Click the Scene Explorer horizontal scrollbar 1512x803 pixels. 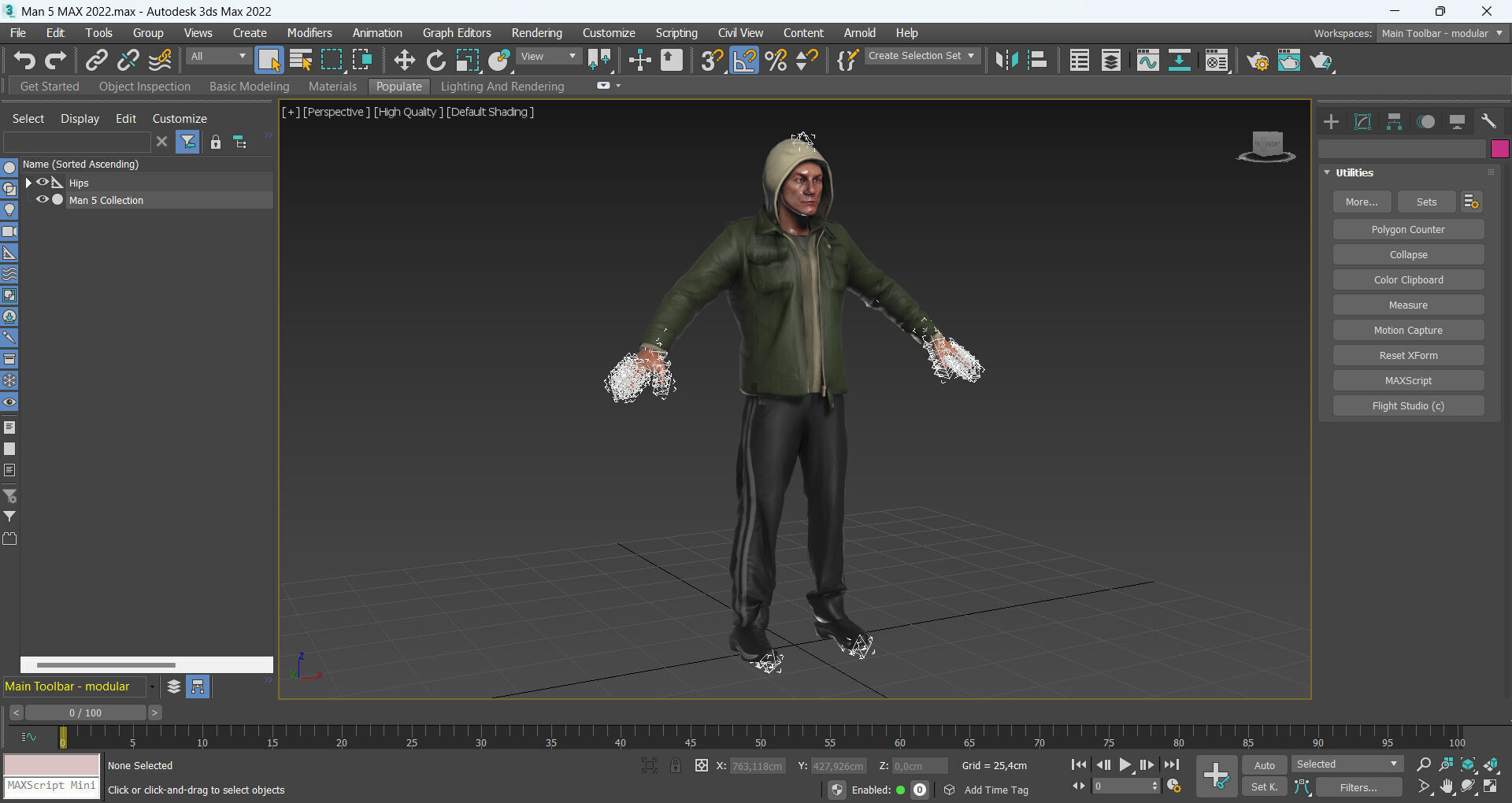click(106, 665)
